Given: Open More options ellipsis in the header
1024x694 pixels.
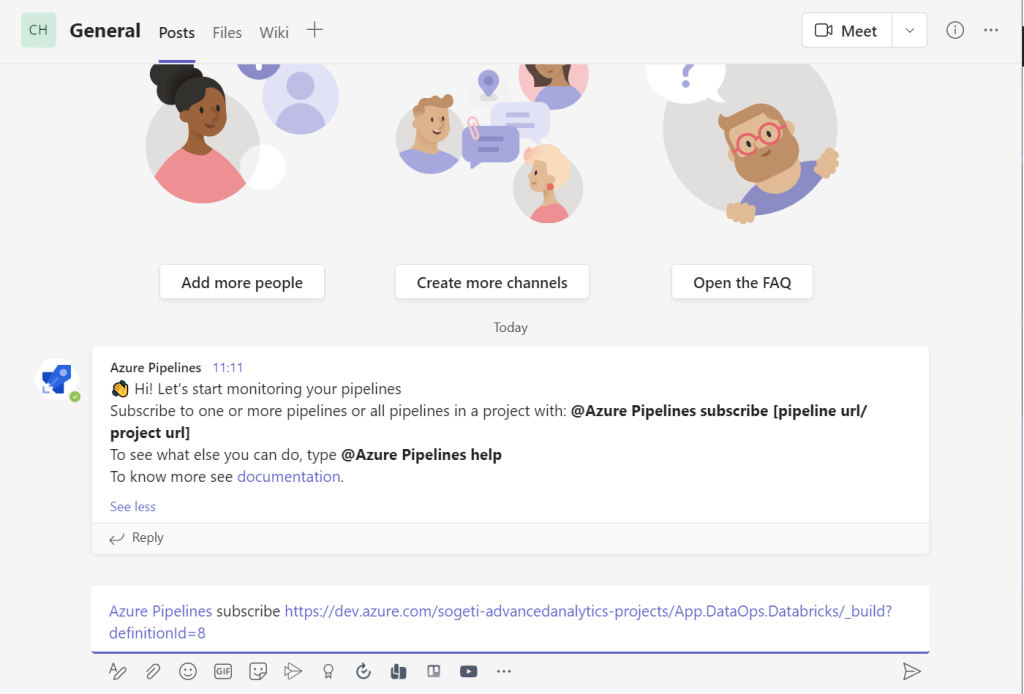Looking at the screenshot, I should pos(991,30).
